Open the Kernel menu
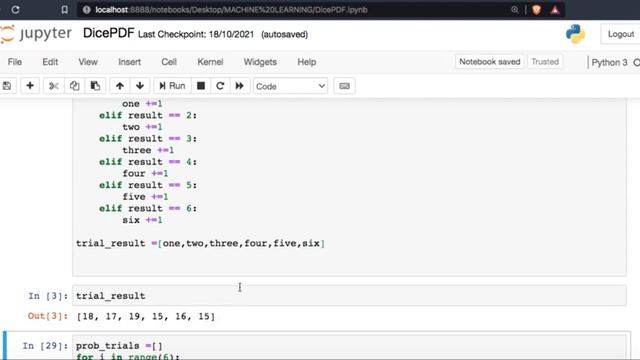Image resolution: width=640 pixels, height=360 pixels. (210, 62)
